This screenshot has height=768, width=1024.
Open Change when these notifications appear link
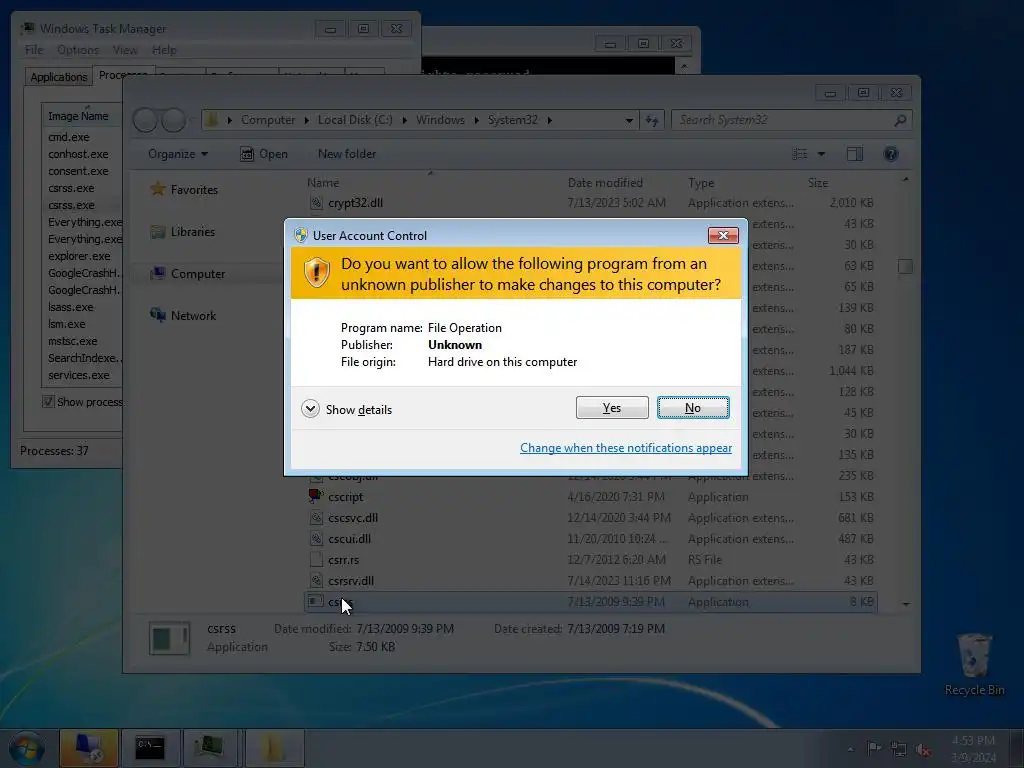coord(626,448)
